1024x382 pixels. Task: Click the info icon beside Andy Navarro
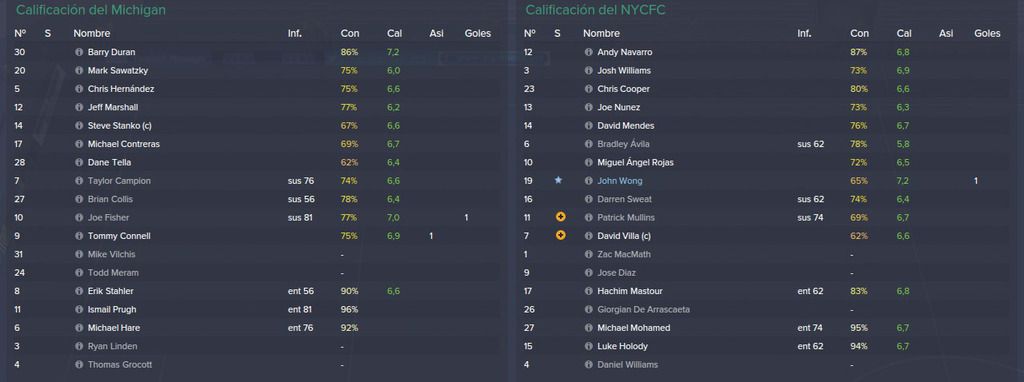click(588, 52)
